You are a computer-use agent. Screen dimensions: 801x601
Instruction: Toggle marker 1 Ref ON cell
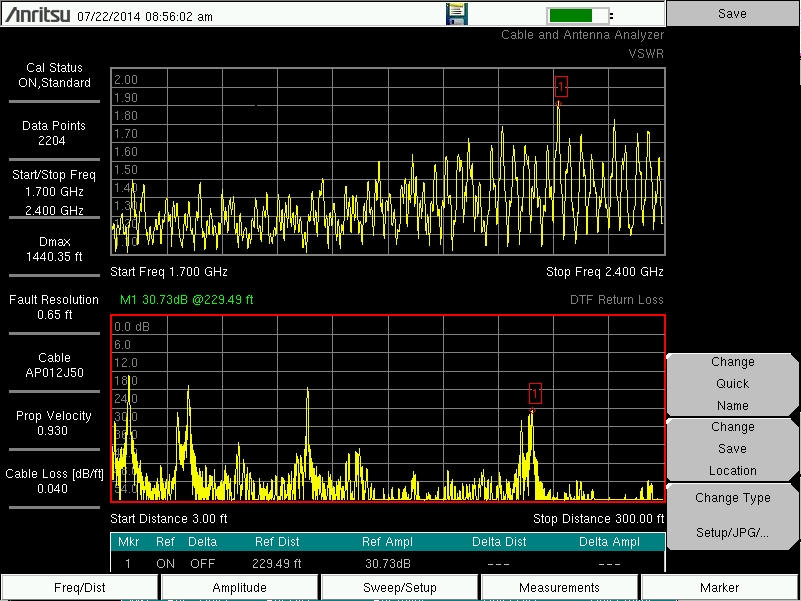click(165, 564)
